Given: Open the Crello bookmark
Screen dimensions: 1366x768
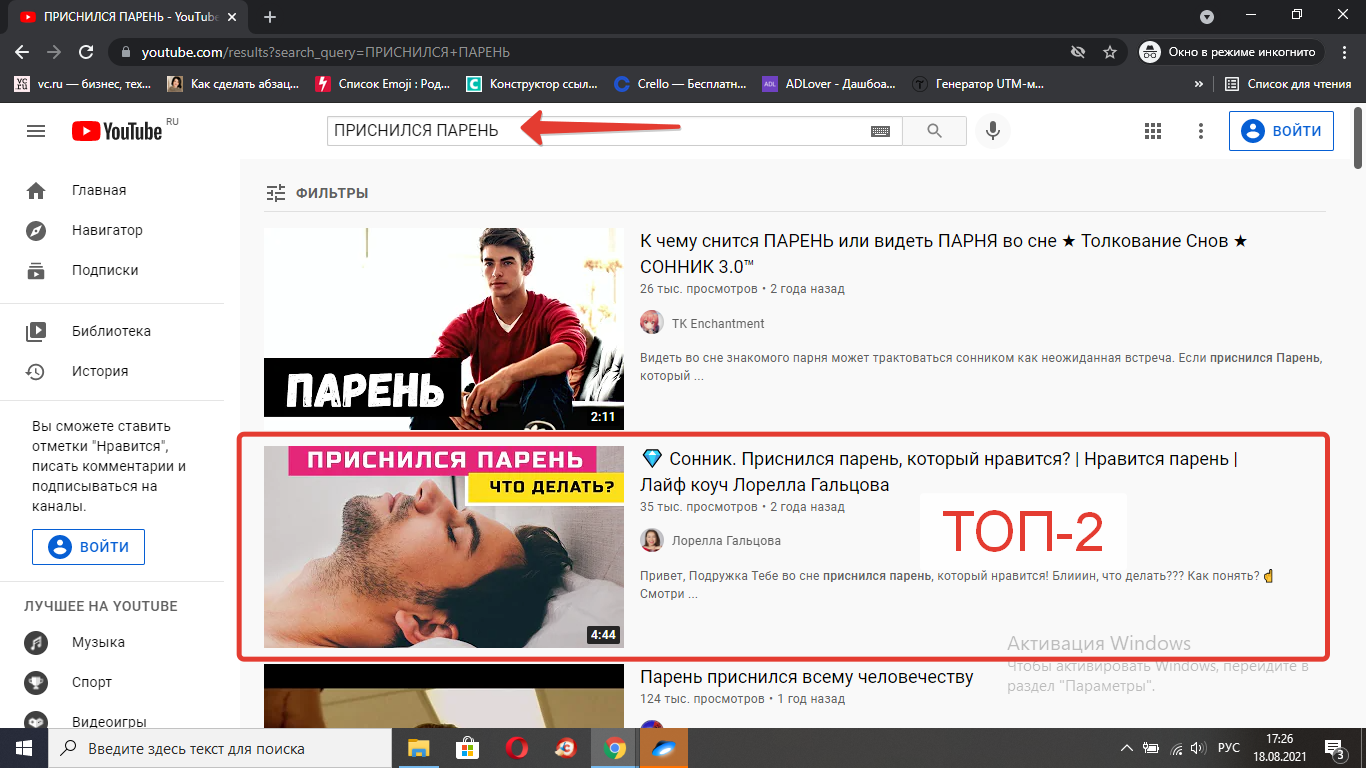Looking at the screenshot, I should pyautogui.click(x=680, y=84).
